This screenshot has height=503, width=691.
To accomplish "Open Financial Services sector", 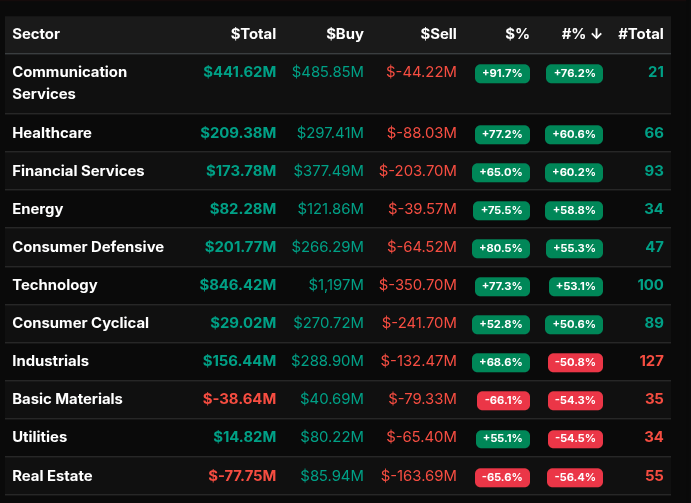I will pos(78,171).
